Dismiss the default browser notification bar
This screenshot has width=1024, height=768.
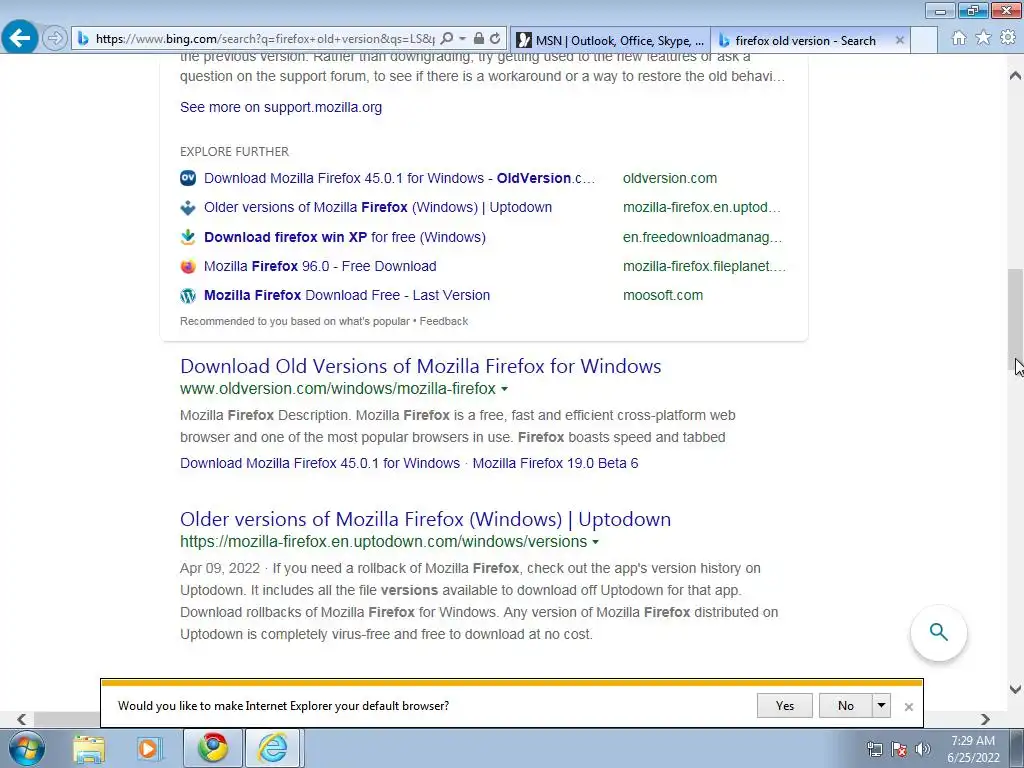click(x=908, y=707)
